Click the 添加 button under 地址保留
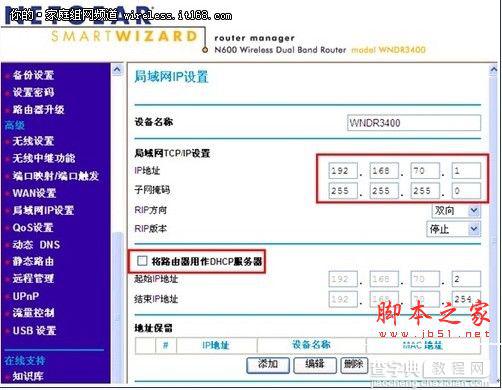Screen dimensions: 502x390 [268, 365]
